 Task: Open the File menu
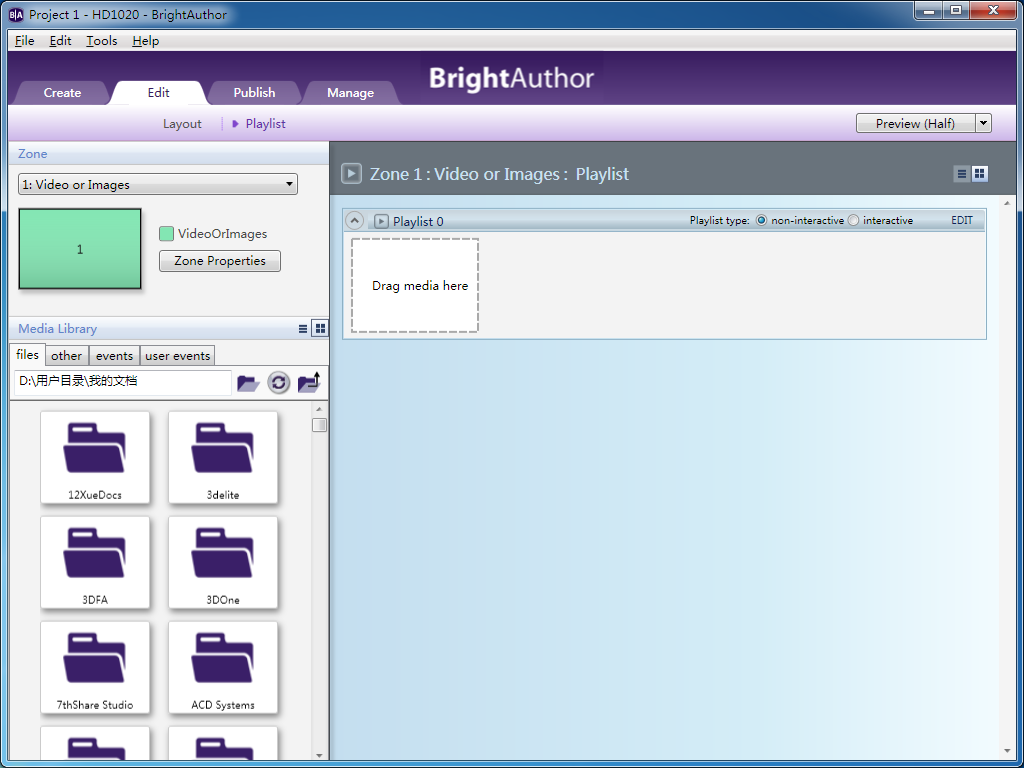[24, 40]
